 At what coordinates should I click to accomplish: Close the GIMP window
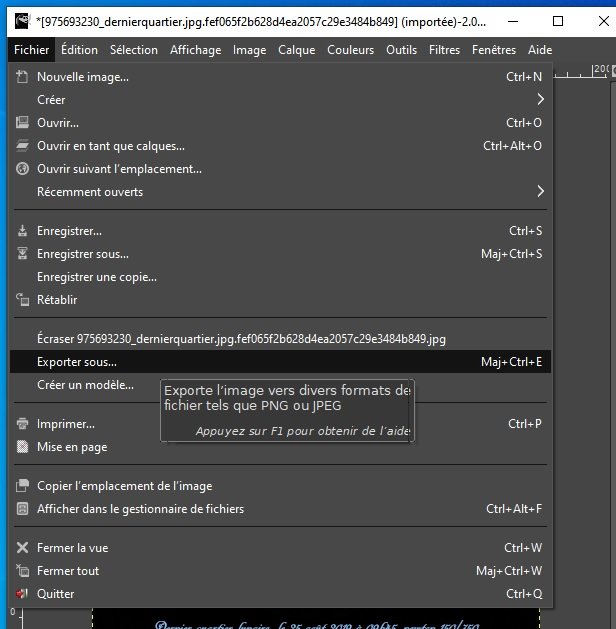pyautogui.click(x=603, y=21)
